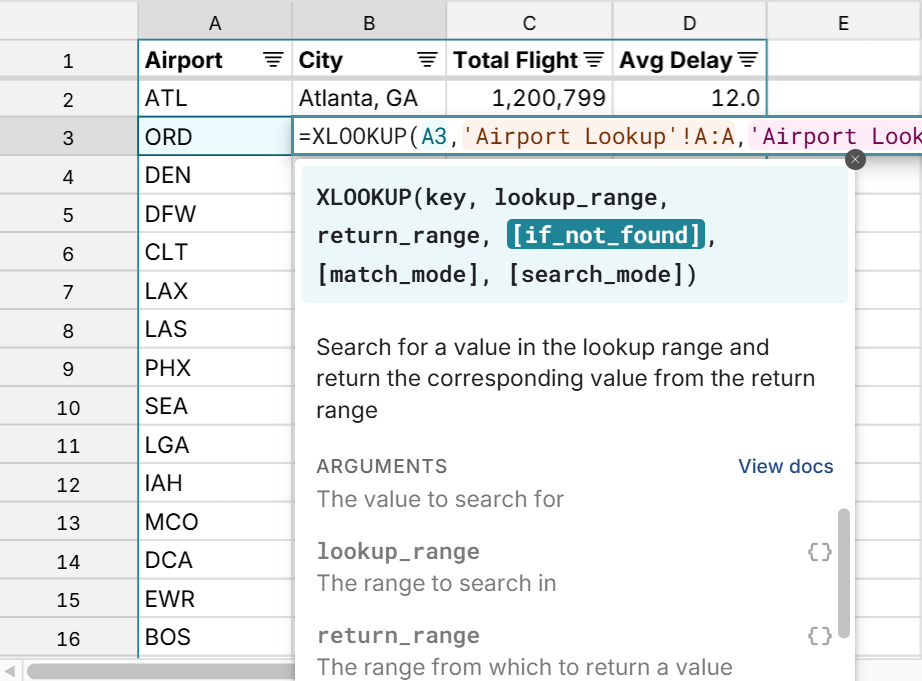The height and width of the screenshot is (681, 922).
Task: Open the City column filter icon
Action: coord(427,60)
